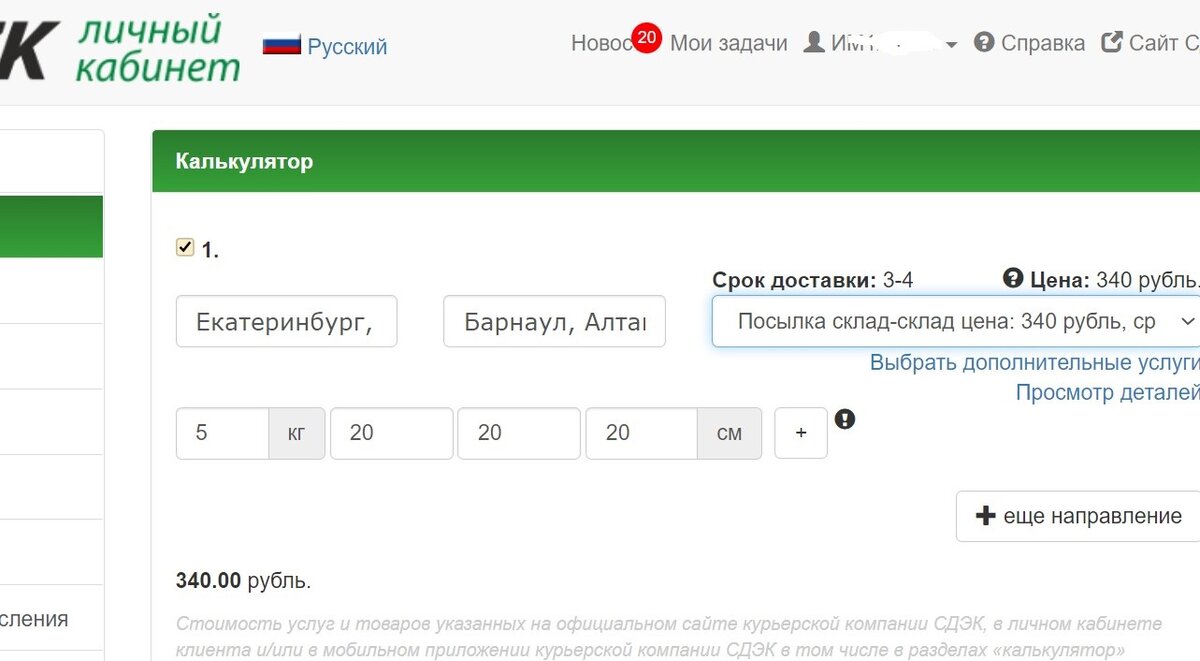Viewport: 1200px width, 661px height.
Task: Click the exclamation warning icon near dimensions
Action: pyautogui.click(x=845, y=420)
